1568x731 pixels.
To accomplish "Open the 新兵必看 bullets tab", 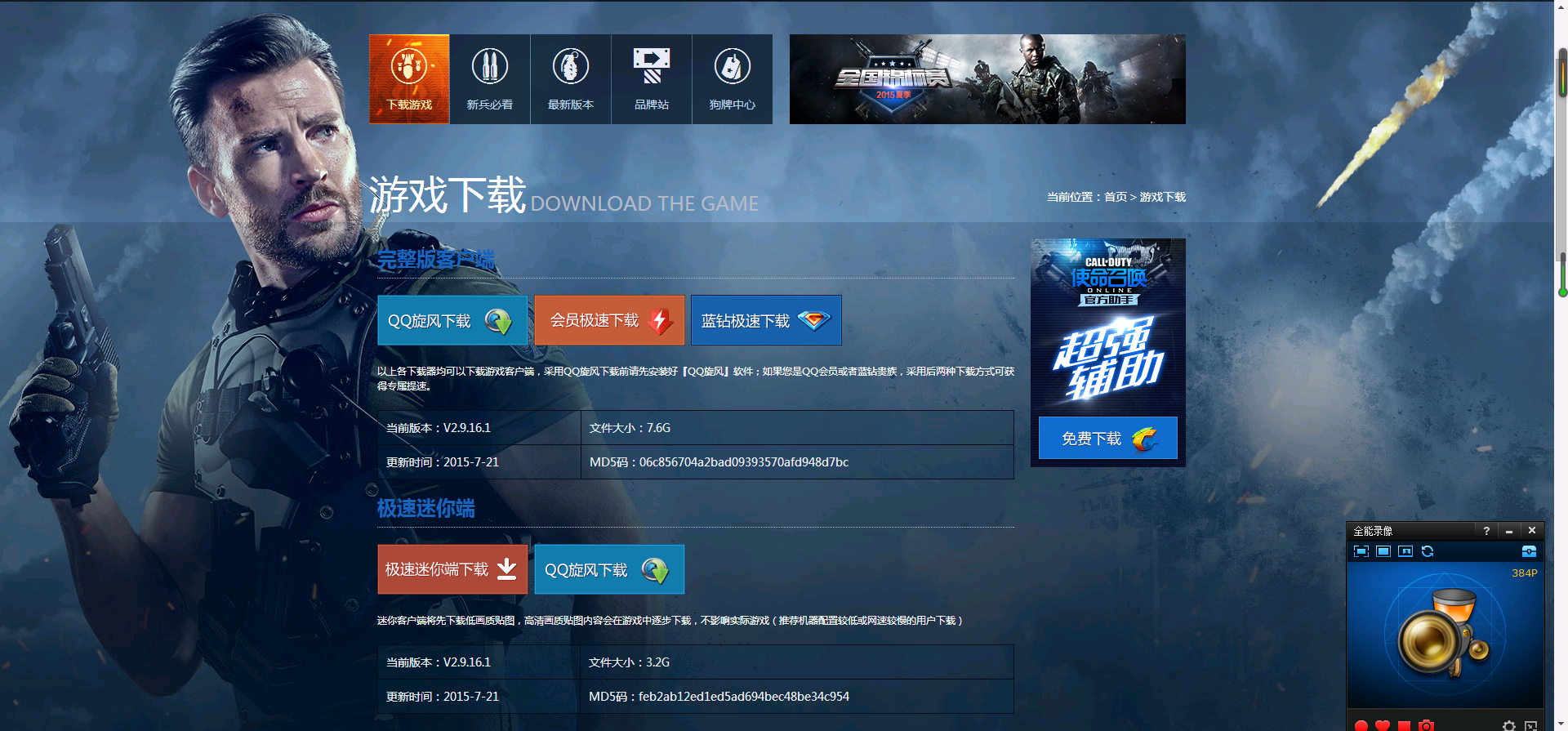I will (489, 79).
